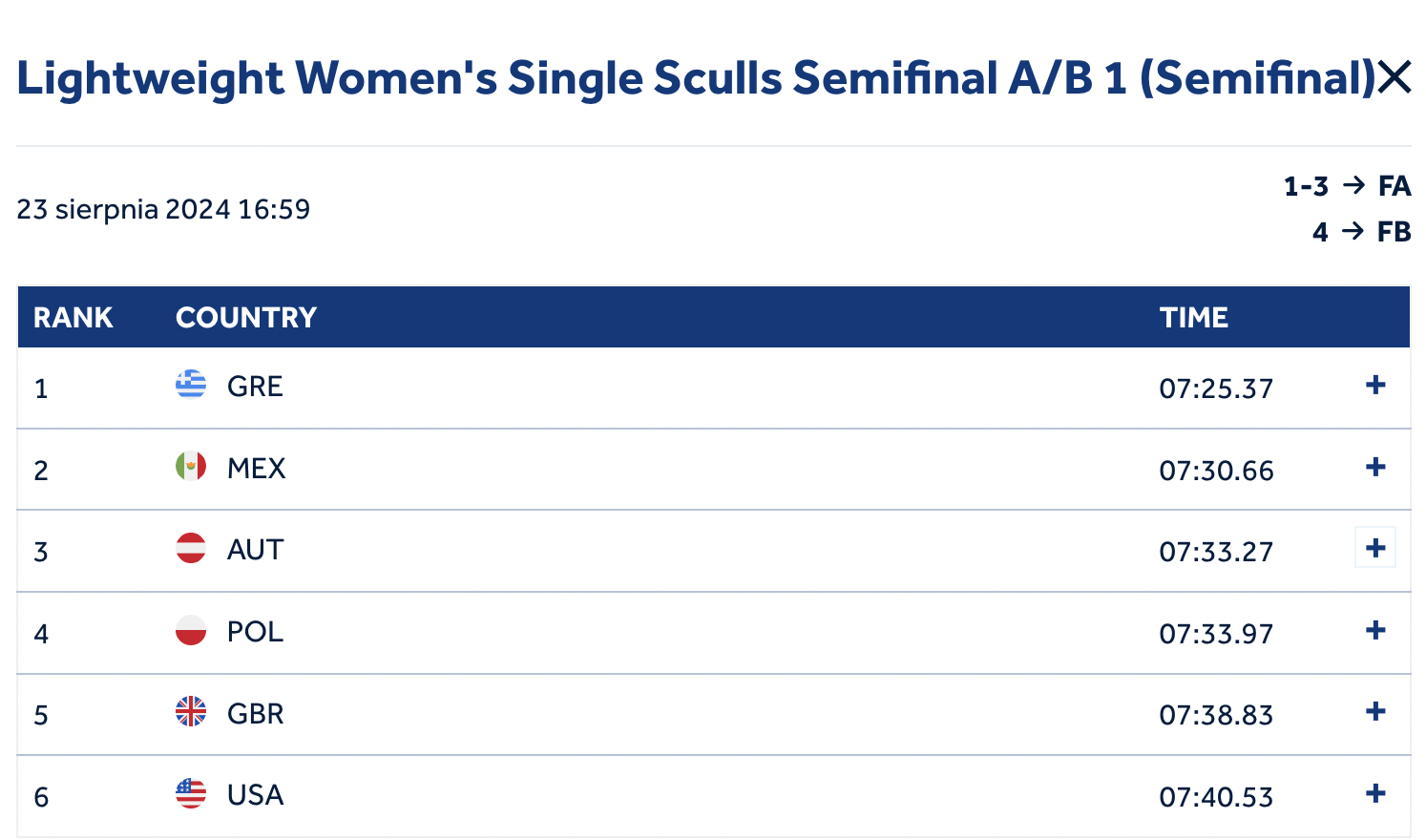Click the Greece flag icon

pyautogui.click(x=191, y=385)
